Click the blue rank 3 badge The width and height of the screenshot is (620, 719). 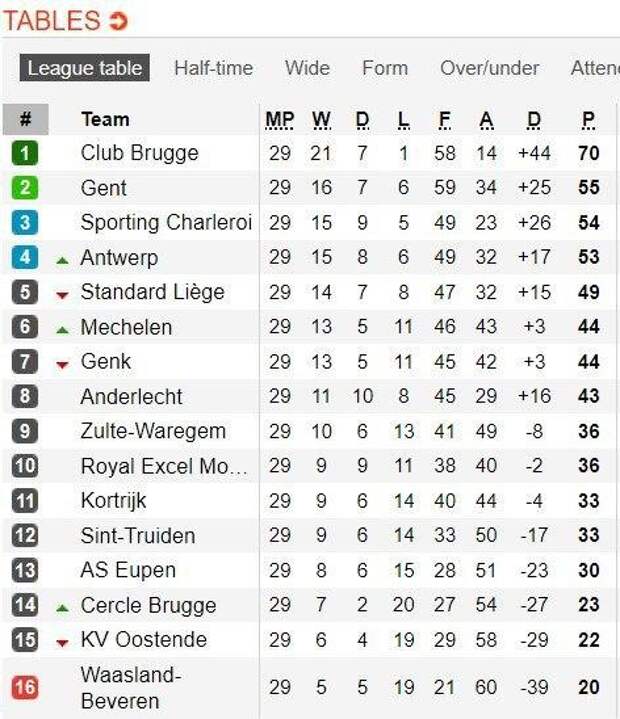pos(25,222)
